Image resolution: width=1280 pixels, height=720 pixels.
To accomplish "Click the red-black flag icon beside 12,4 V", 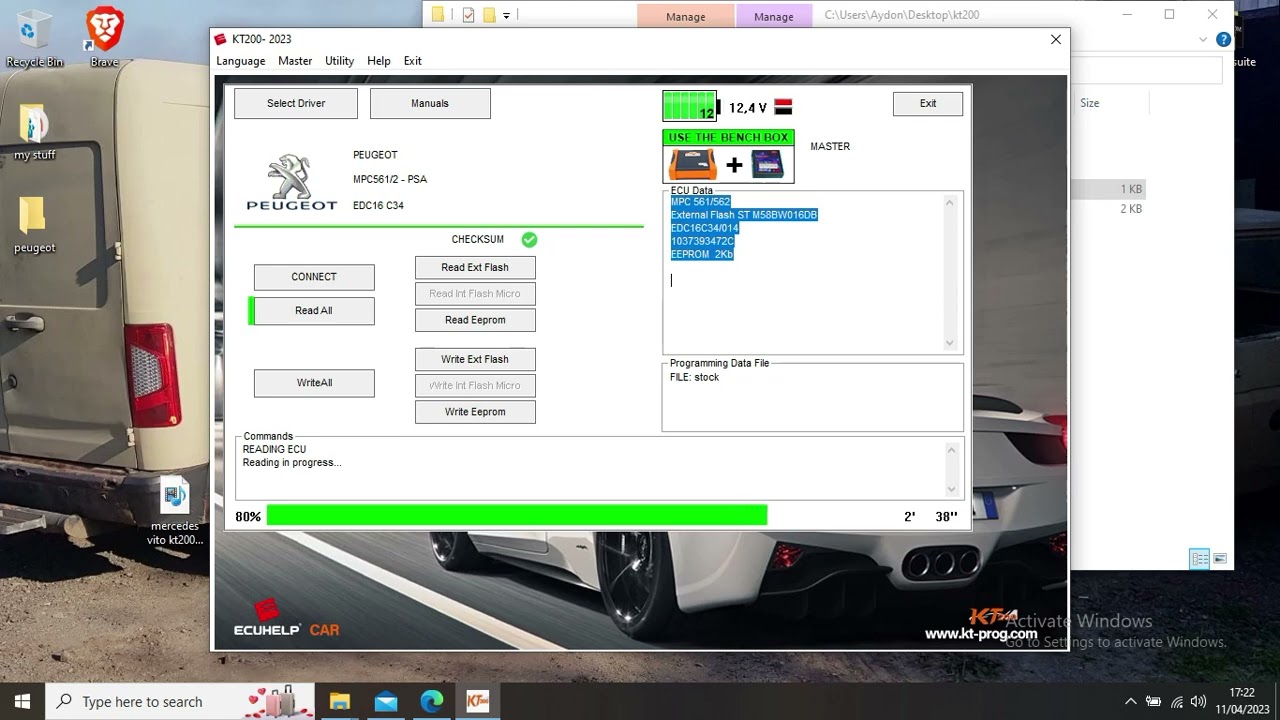I will coord(783,107).
